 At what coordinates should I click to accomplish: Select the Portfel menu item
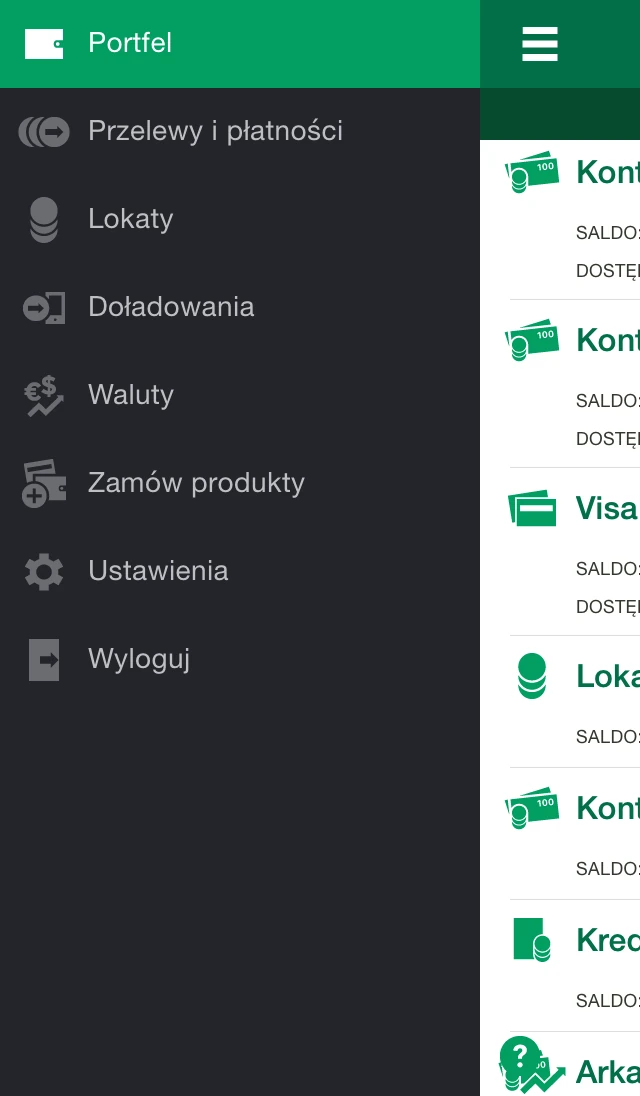(x=240, y=43)
